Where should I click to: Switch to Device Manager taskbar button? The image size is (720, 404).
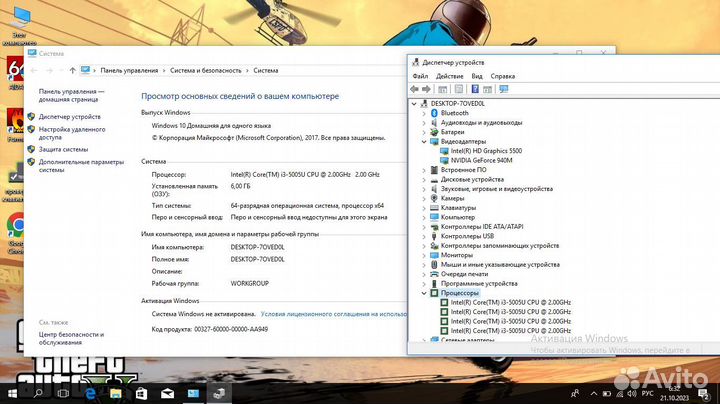click(219, 393)
